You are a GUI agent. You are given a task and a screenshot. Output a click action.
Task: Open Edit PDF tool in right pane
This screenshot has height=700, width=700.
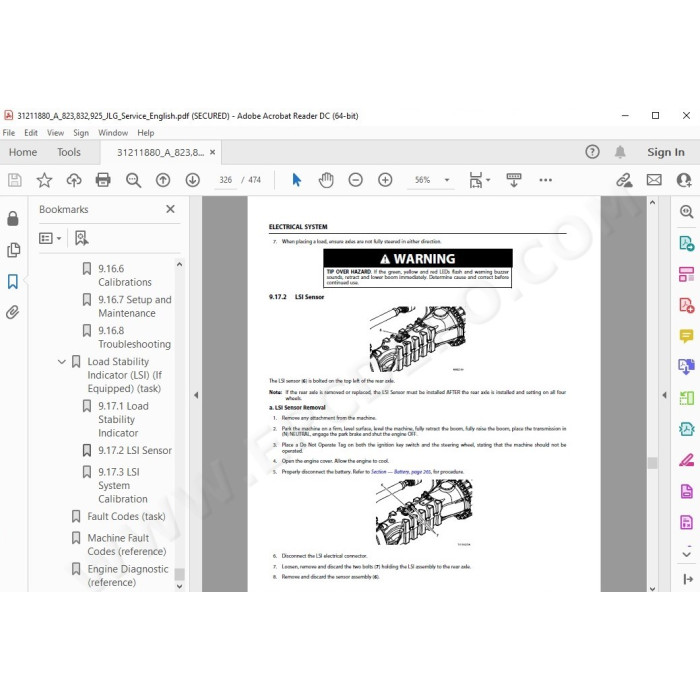687,274
